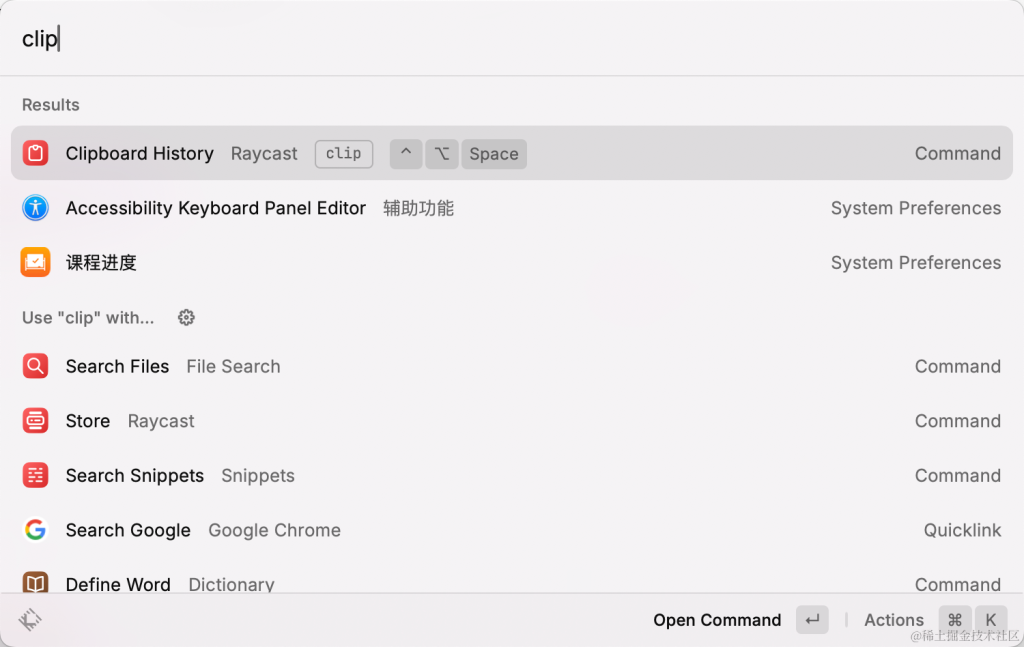This screenshot has width=1024, height=647.
Task: Click the Clipboard History red icon
Action: (35, 153)
